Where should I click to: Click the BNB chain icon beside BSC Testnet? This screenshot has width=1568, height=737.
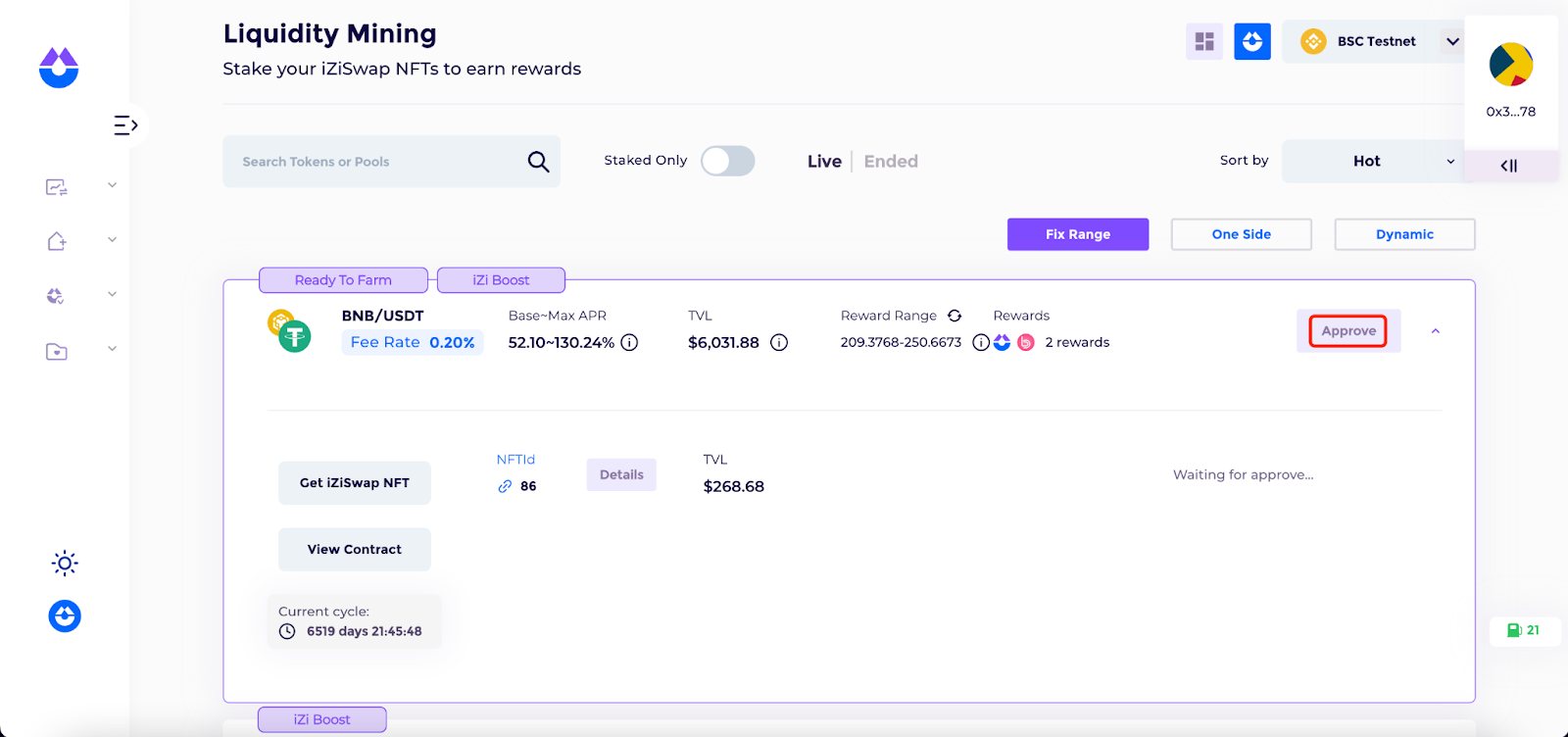point(1313,41)
